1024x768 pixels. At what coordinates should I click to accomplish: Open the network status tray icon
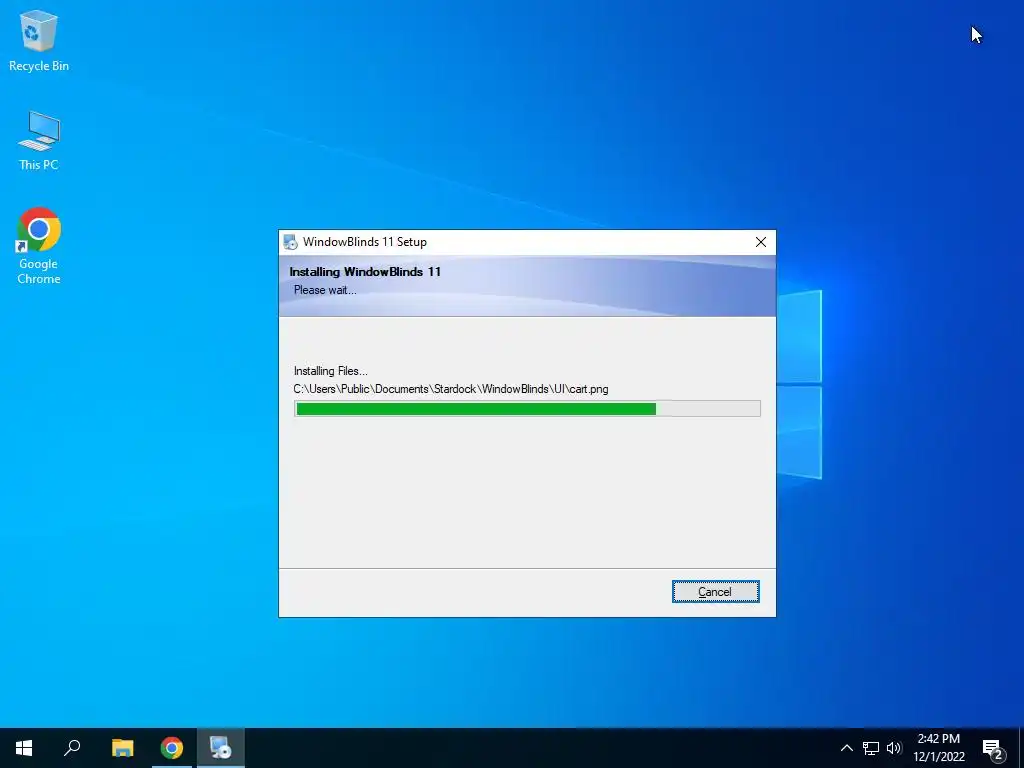[871, 748]
